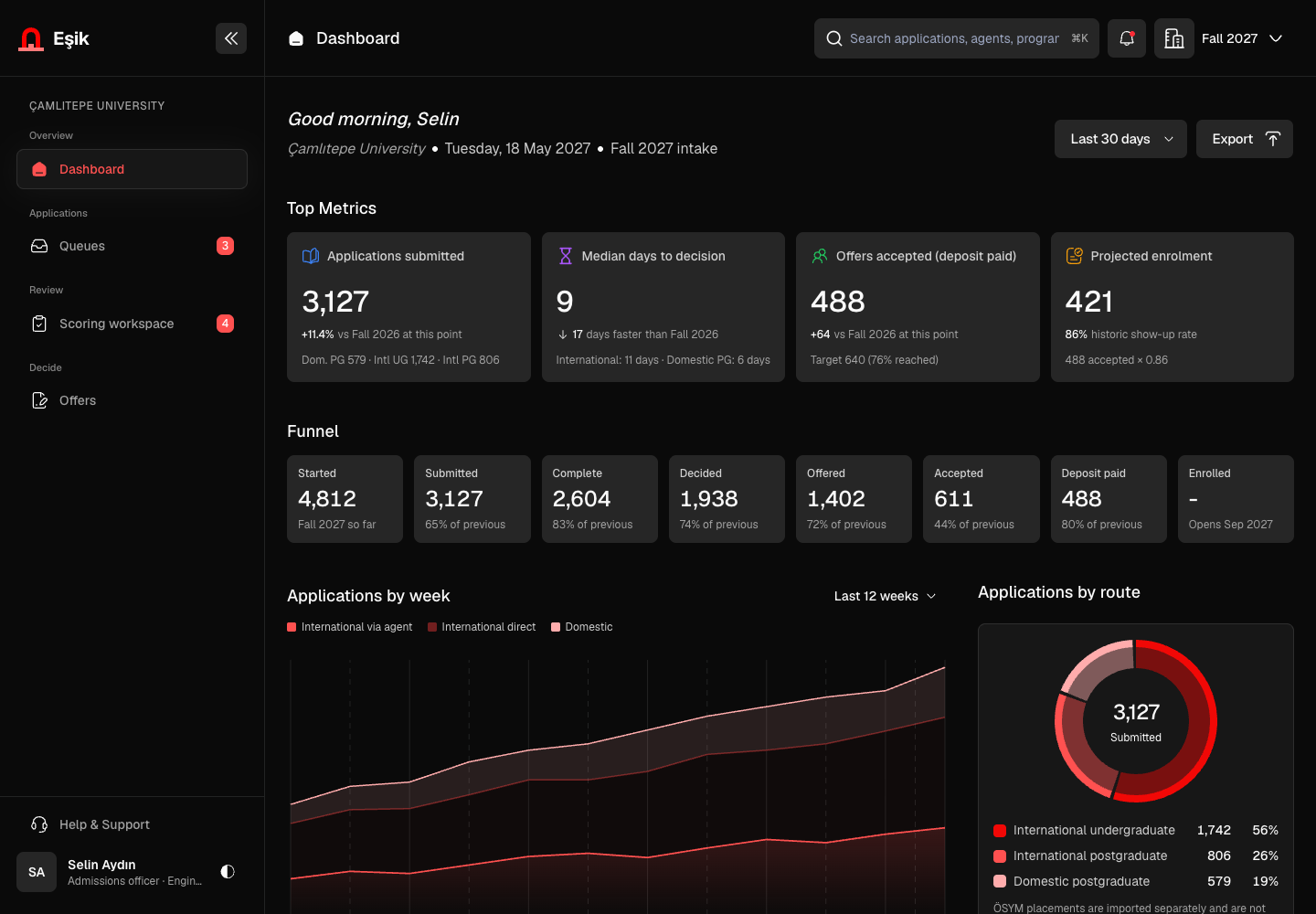The width and height of the screenshot is (1316, 914).
Task: Navigate to Offers in the sidebar
Action: point(132,400)
